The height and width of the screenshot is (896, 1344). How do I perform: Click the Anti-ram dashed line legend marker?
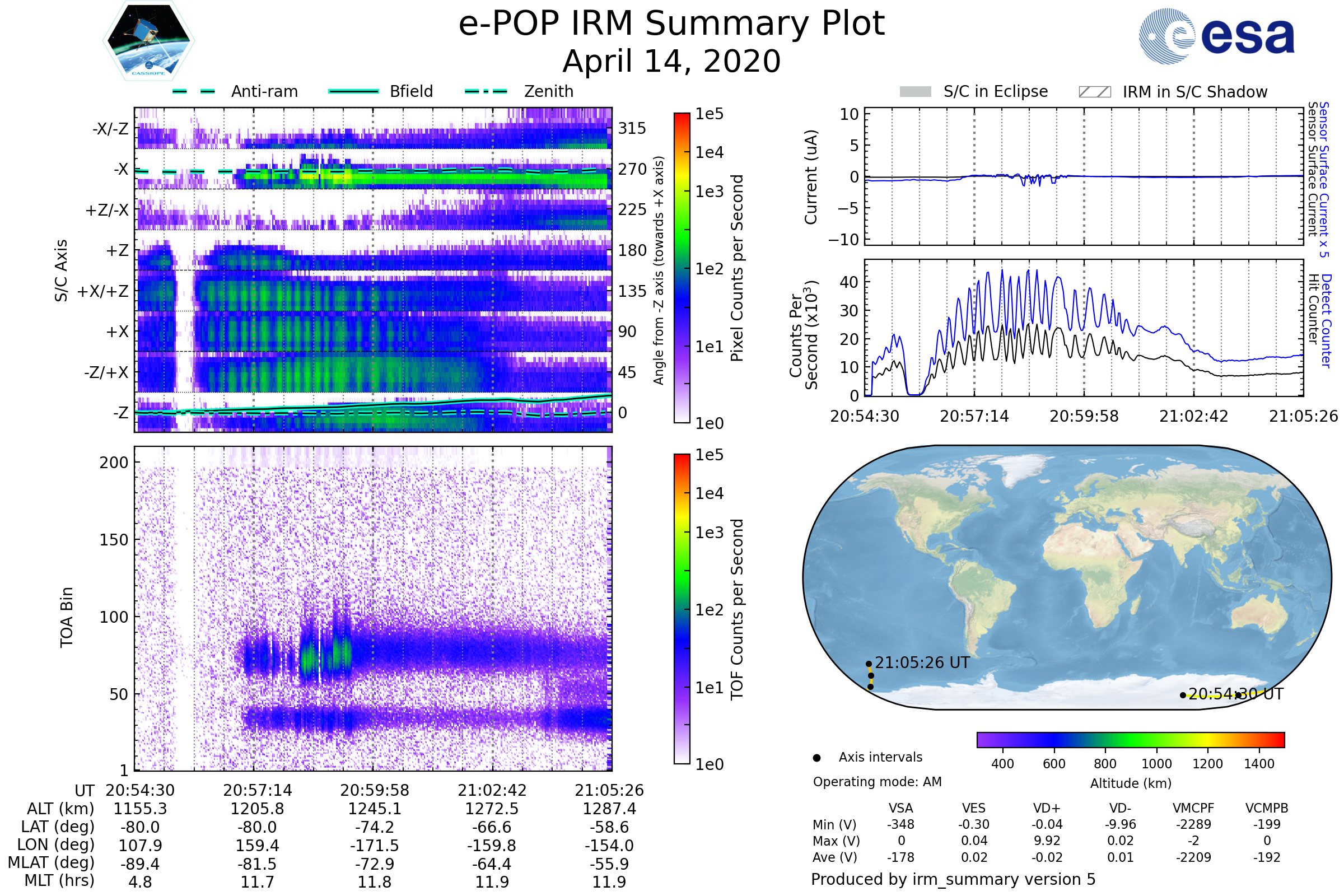pos(194,91)
